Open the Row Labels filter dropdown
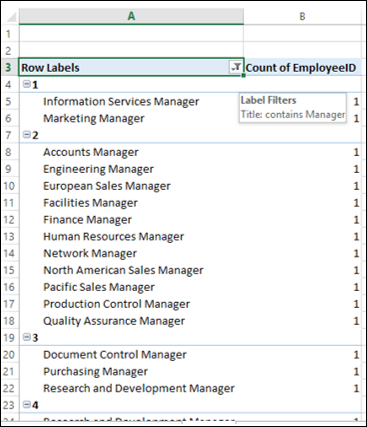The height and width of the screenshot is (427, 367). pyautogui.click(x=236, y=67)
